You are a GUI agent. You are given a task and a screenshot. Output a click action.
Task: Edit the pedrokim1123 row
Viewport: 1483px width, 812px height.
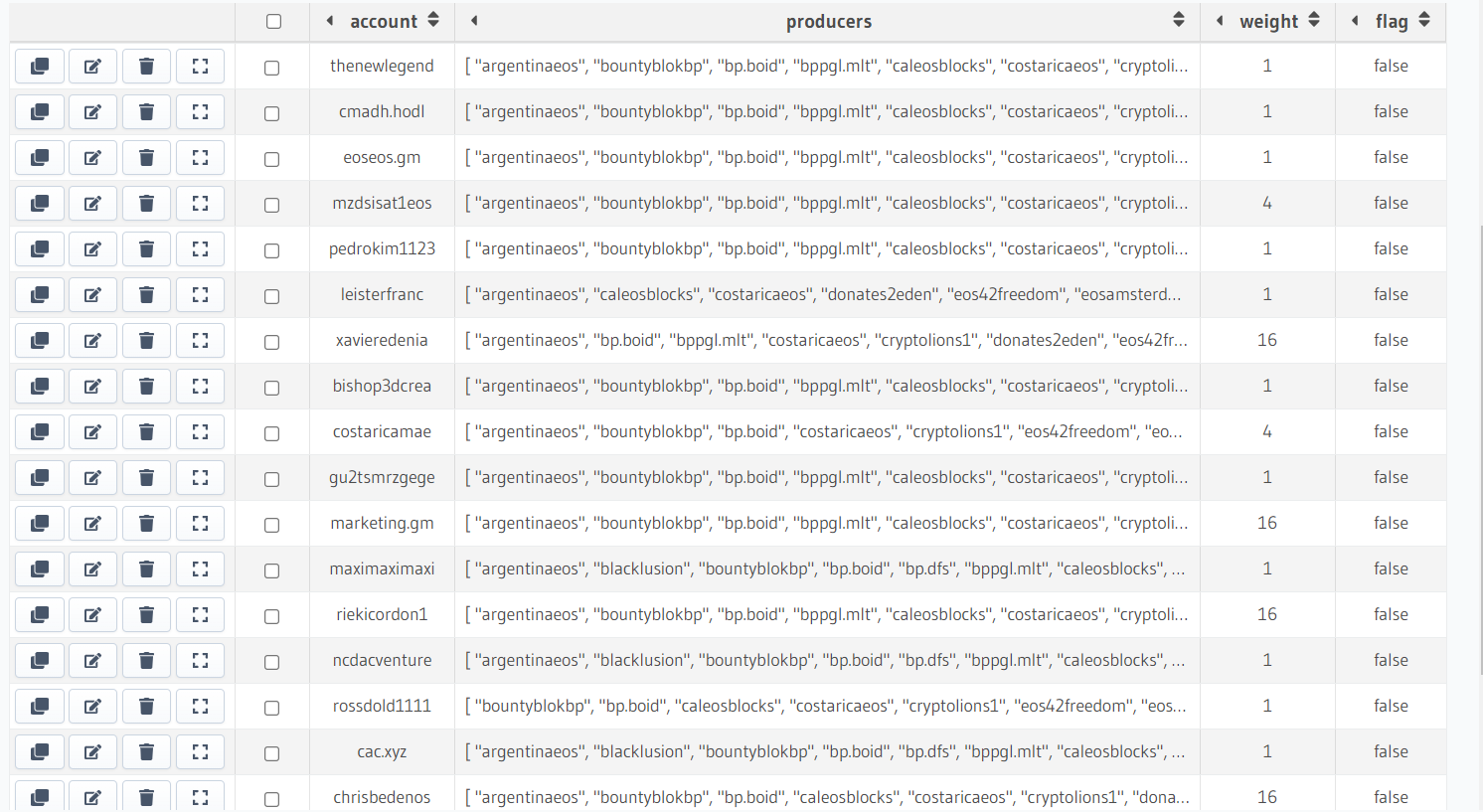click(92, 249)
